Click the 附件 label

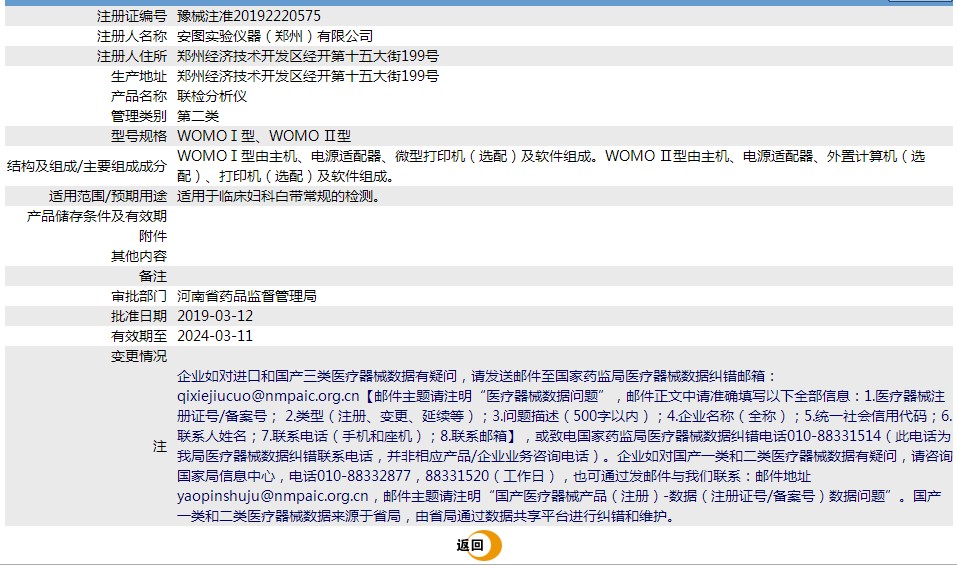153,236
